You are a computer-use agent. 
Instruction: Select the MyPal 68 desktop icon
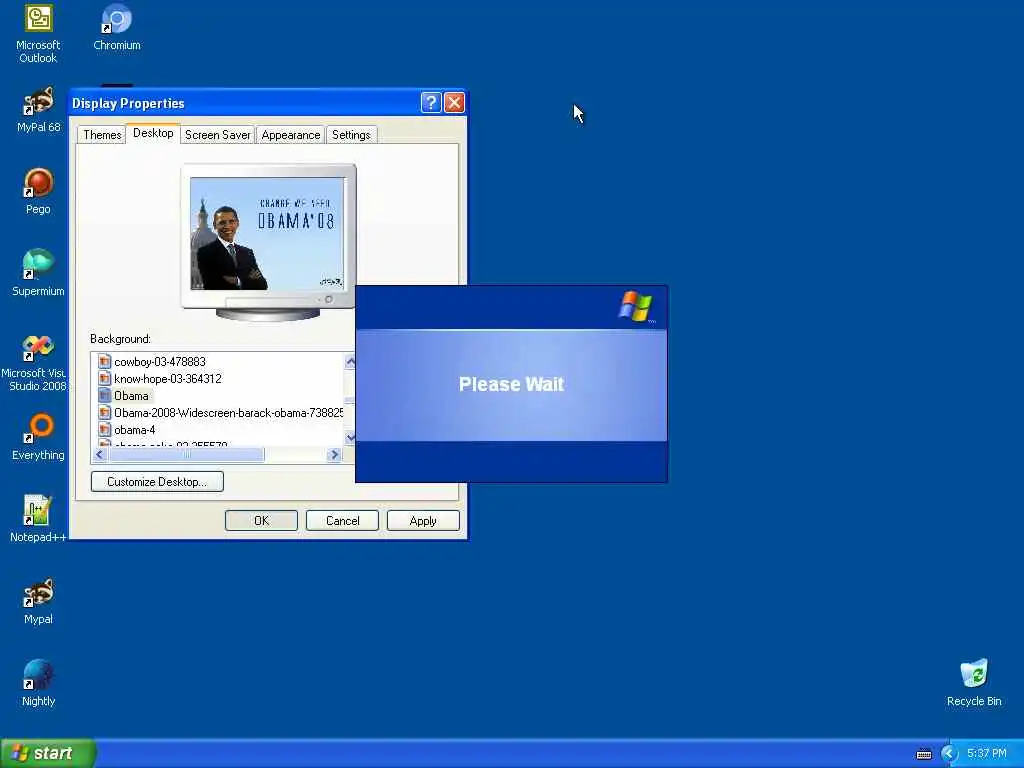click(x=39, y=110)
